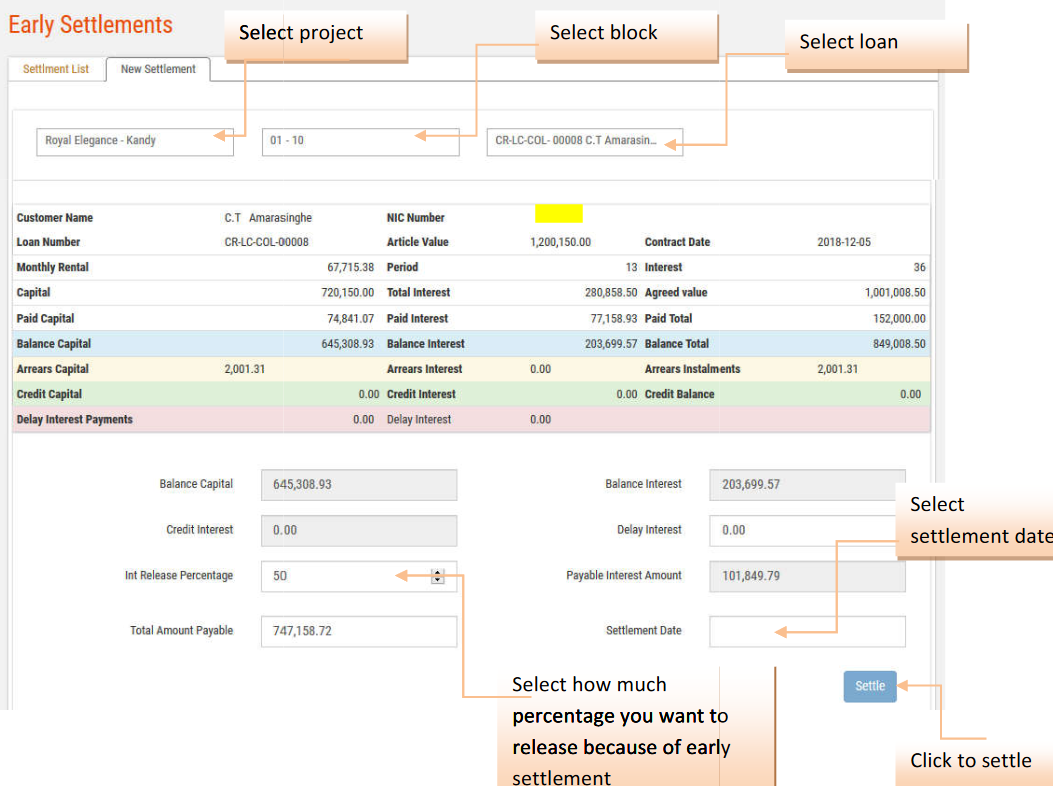Click the Balance Capital form field
The image size is (1053, 786).
358,484
